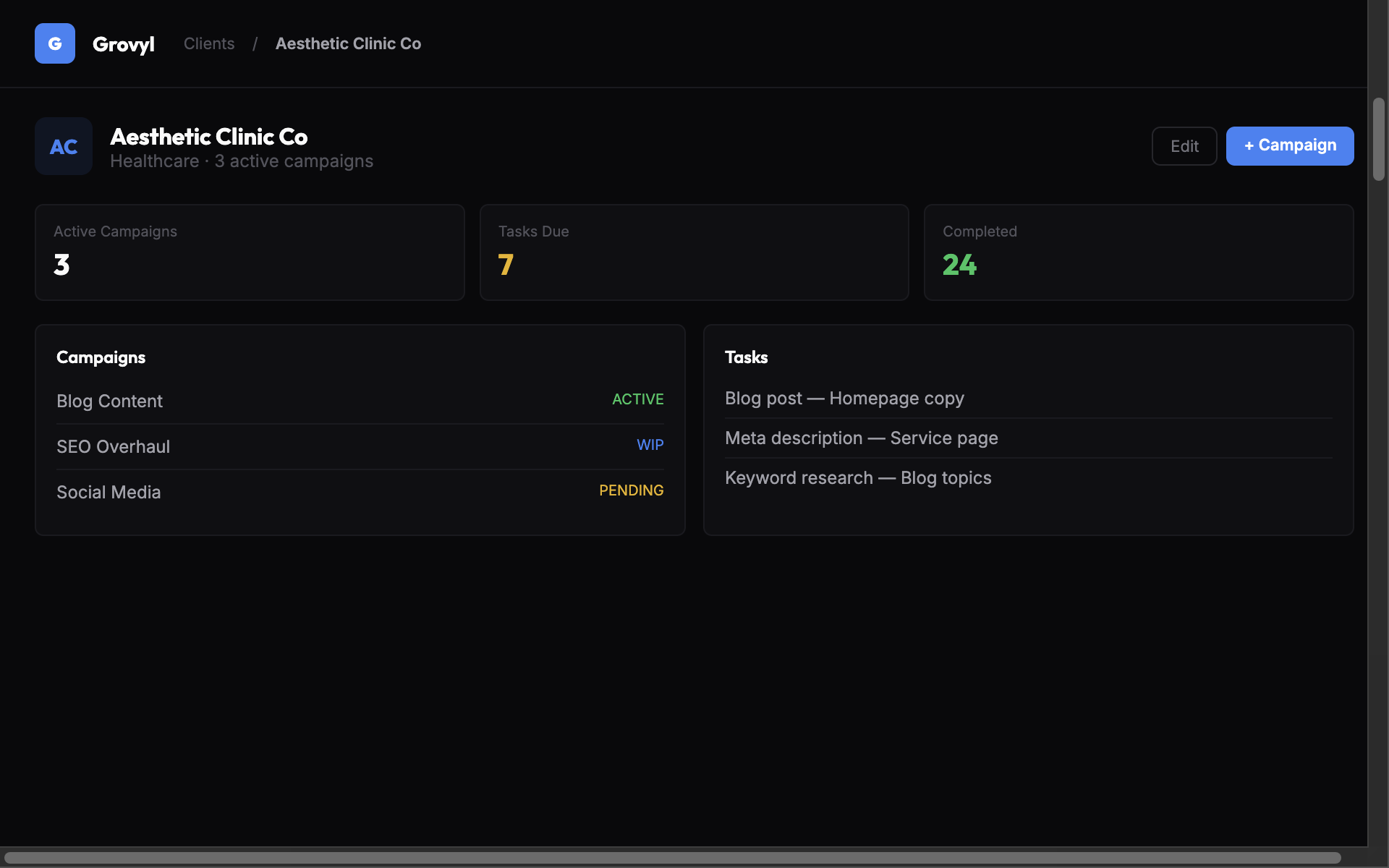The width and height of the screenshot is (1389, 868).
Task: Click the WIP status label
Action: (650, 445)
